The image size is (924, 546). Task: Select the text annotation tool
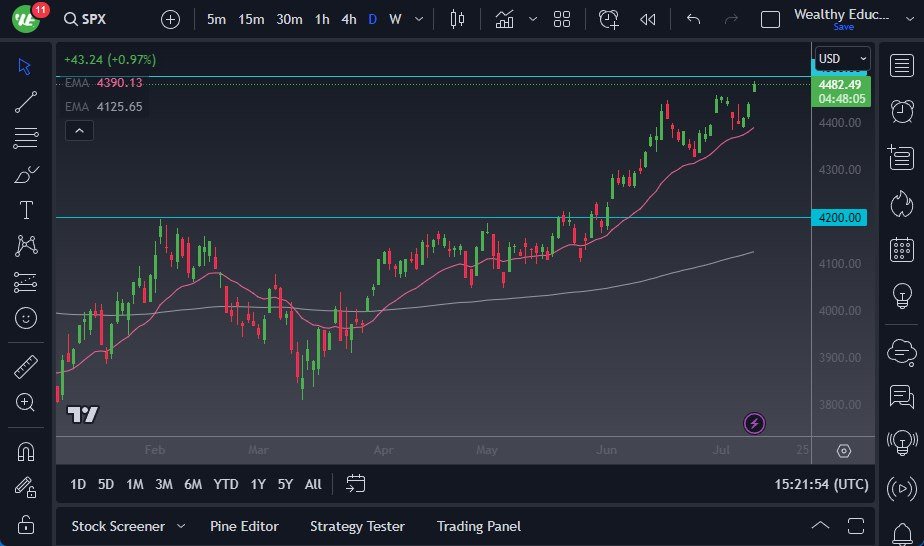click(26, 210)
